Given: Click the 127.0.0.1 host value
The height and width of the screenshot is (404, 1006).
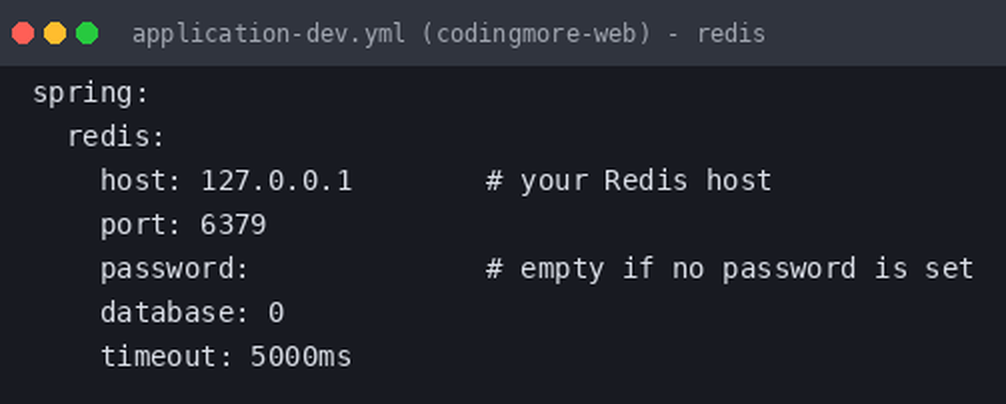Looking at the screenshot, I should click(277, 181).
